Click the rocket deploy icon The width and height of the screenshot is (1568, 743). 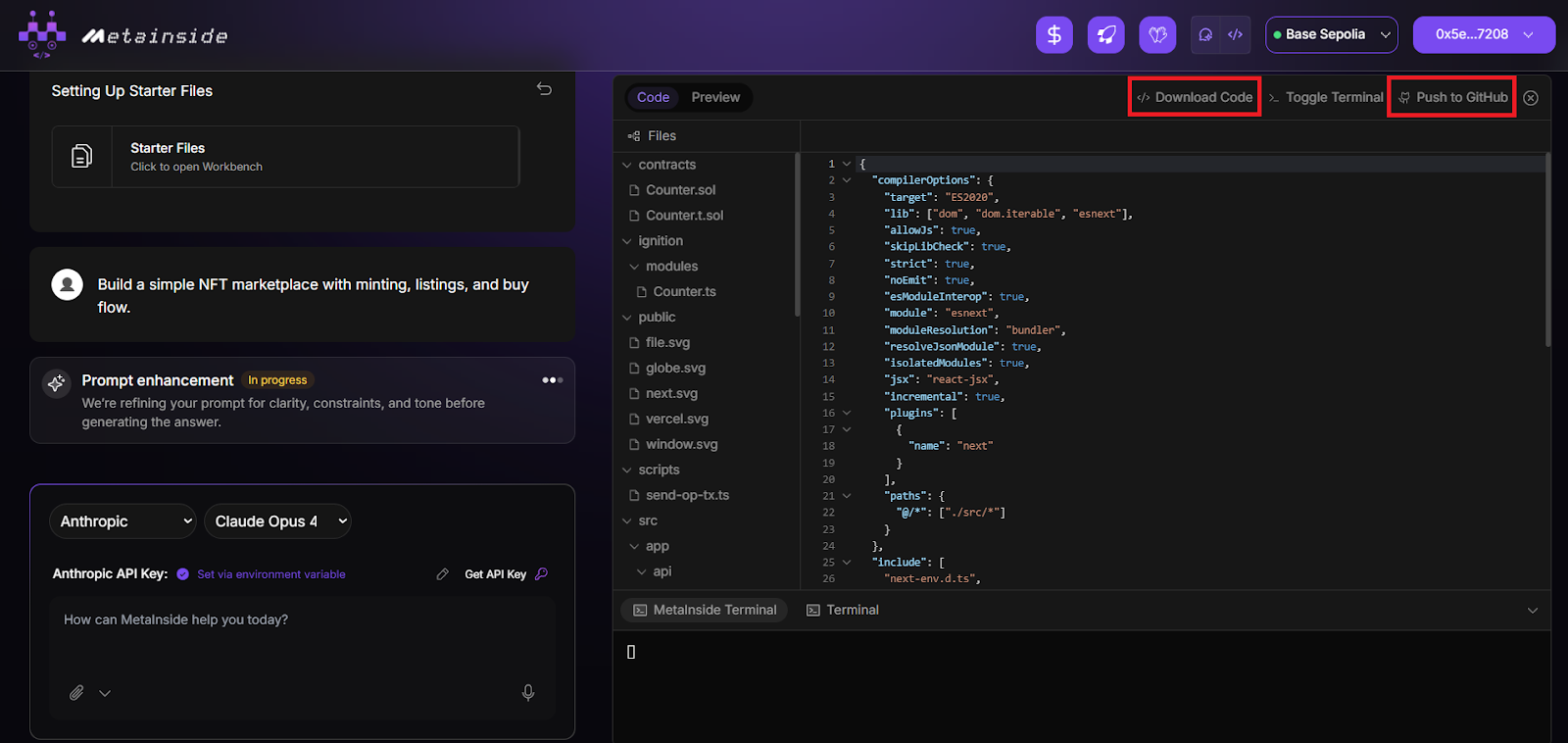[1105, 35]
